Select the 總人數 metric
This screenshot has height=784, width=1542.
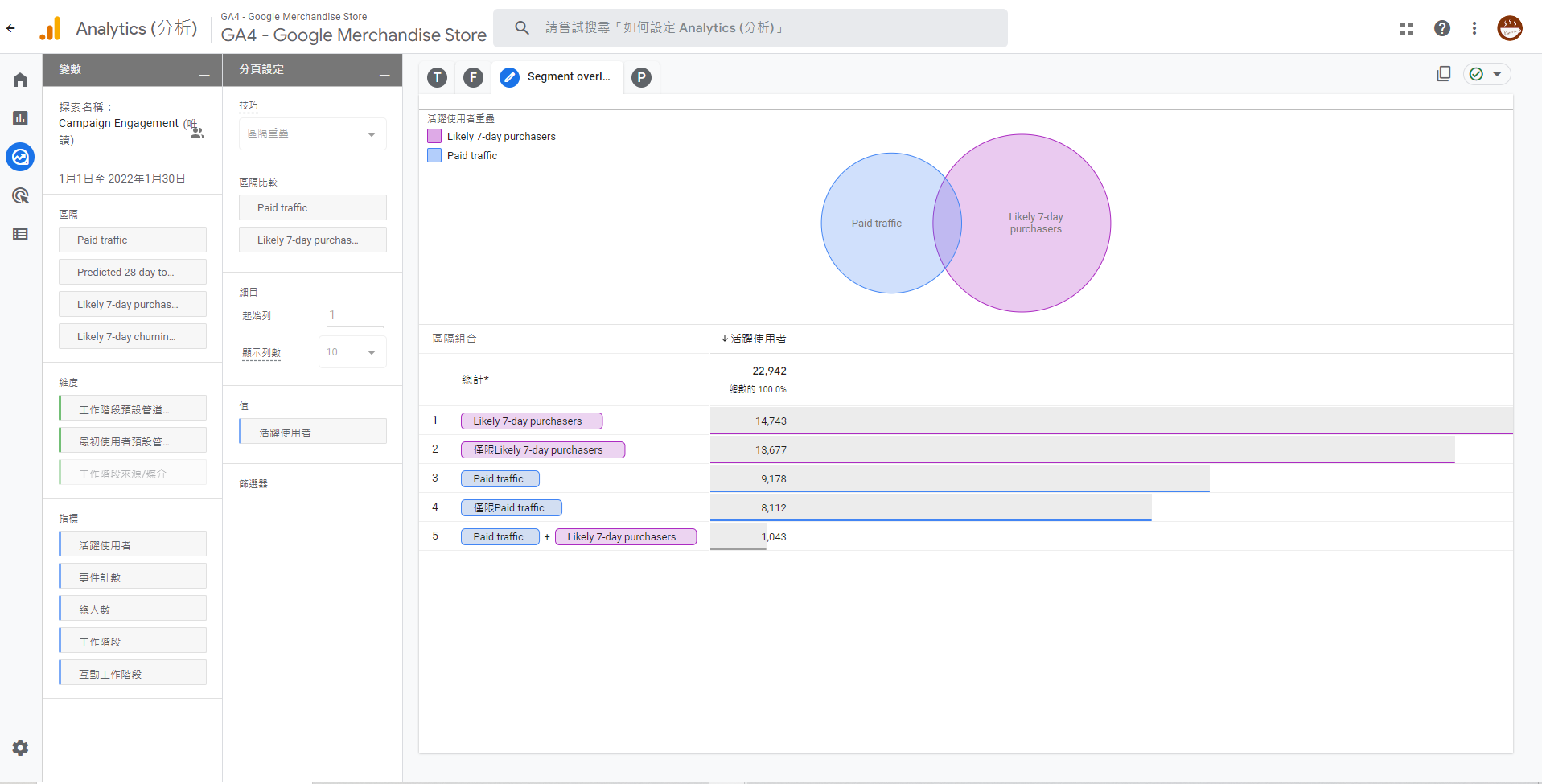pos(133,609)
